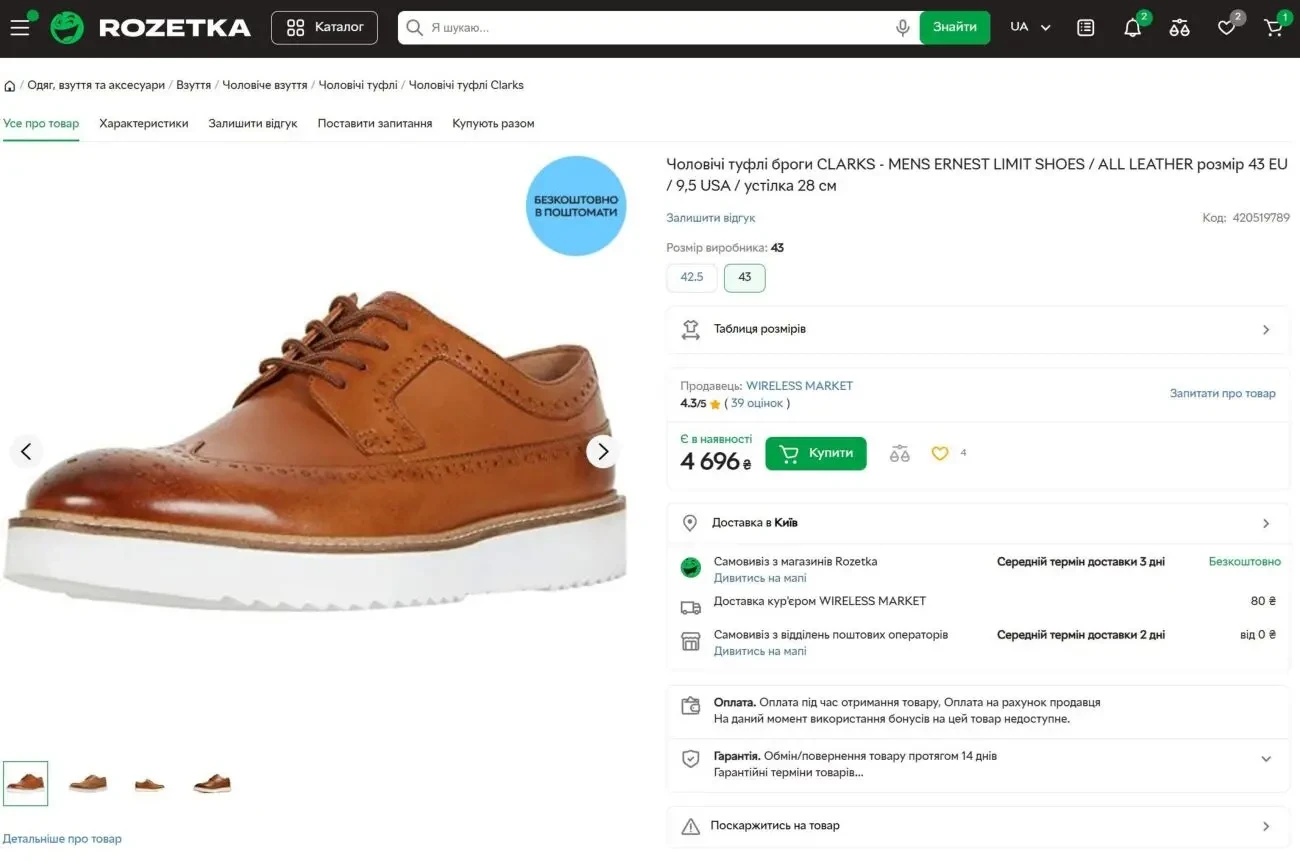Open the Купують разом tab
Viewport: 1300px width, 861px height.
coord(494,123)
